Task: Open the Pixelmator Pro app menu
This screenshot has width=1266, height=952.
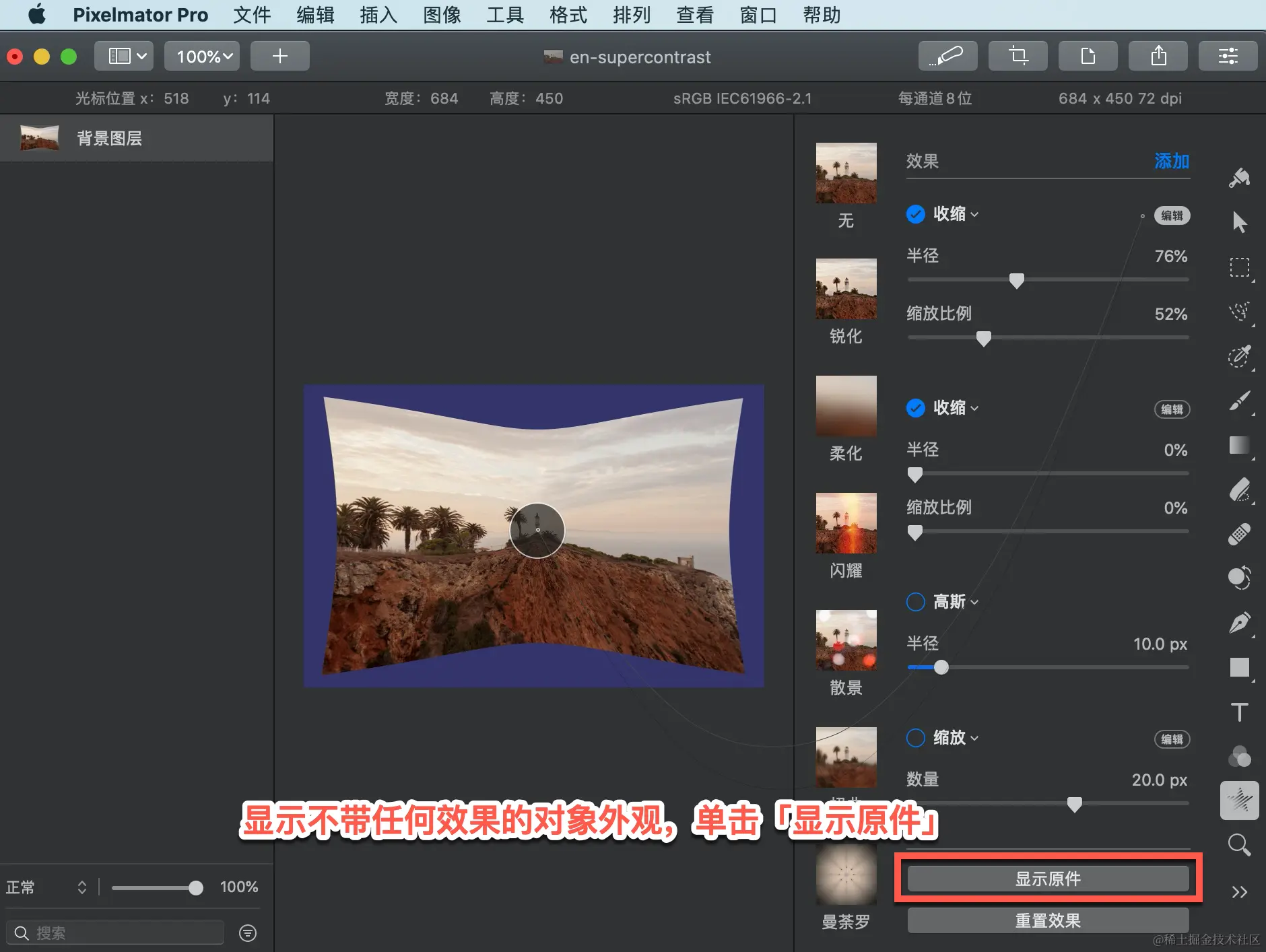Action: pos(140,15)
